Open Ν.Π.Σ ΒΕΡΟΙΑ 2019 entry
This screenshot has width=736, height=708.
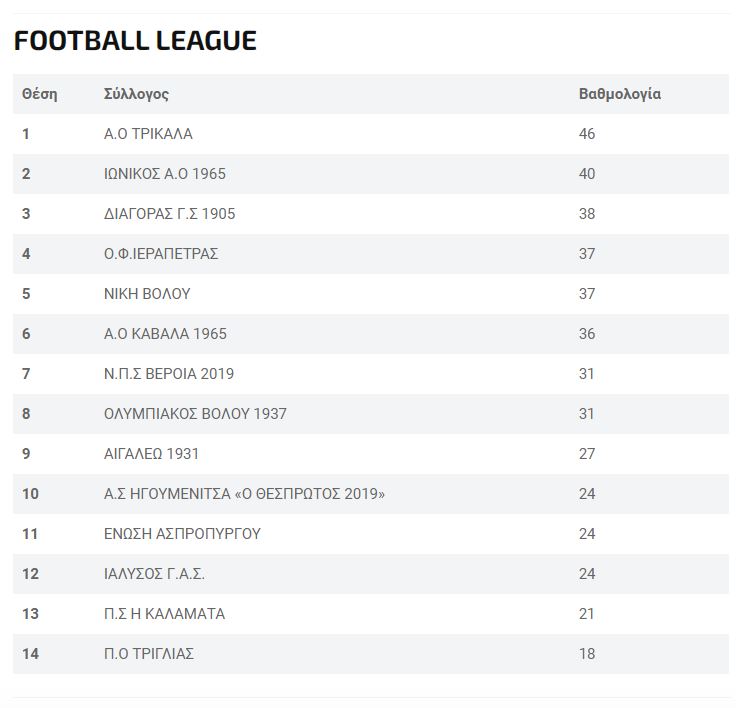tap(169, 374)
